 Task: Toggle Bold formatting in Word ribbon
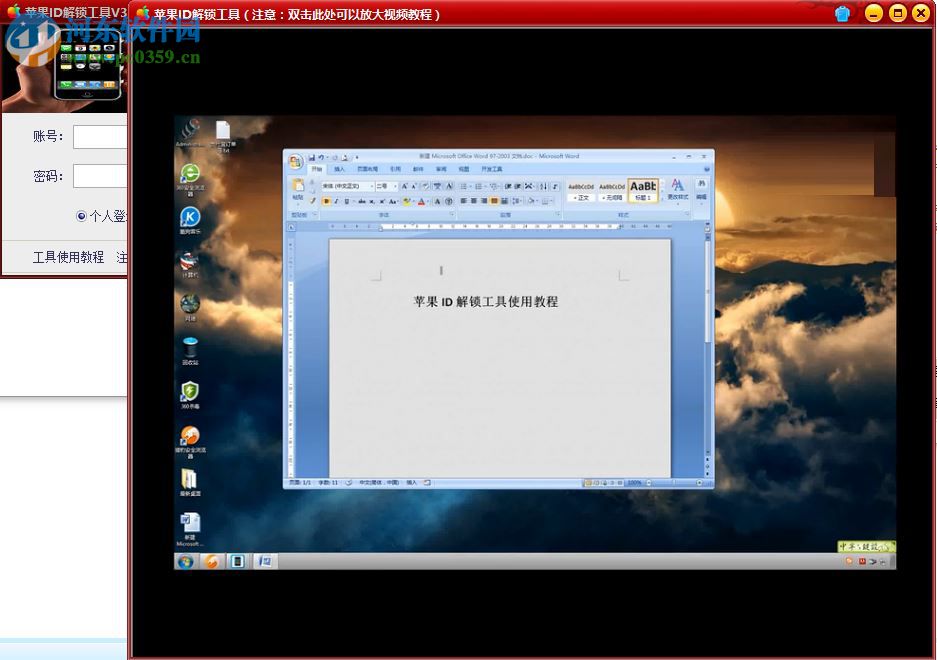pyautogui.click(x=326, y=201)
